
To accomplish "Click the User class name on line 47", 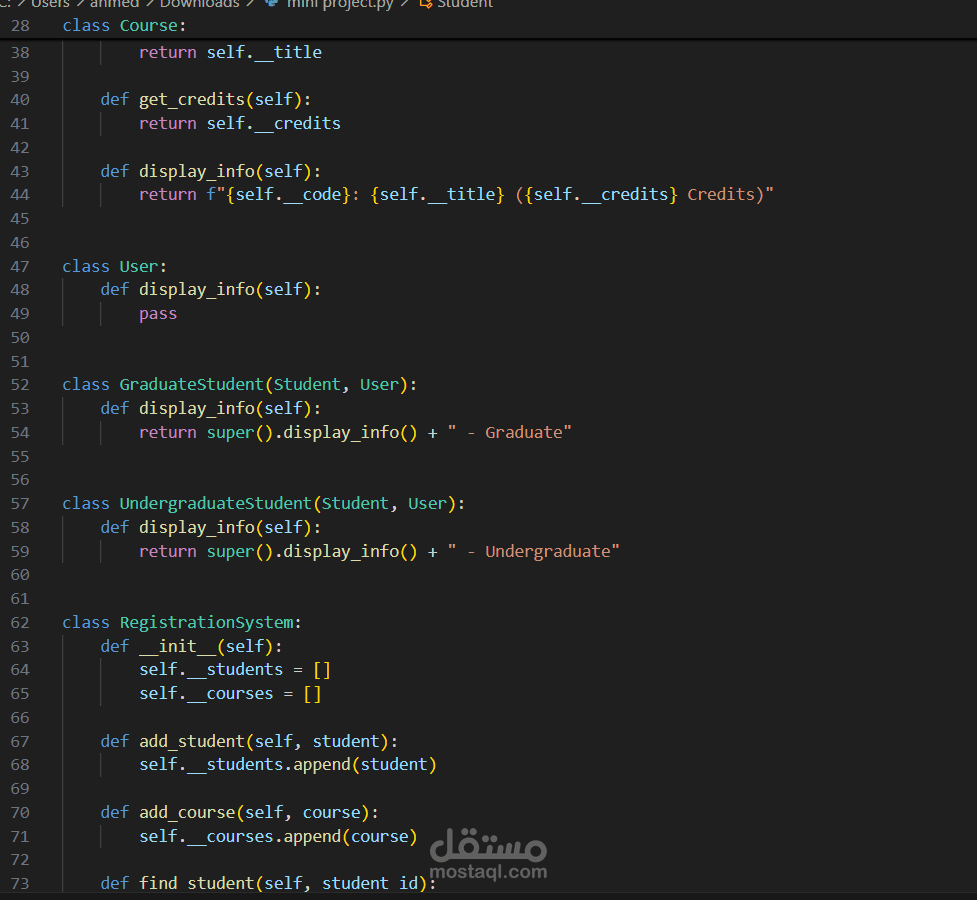I will pyautogui.click(x=138, y=267).
